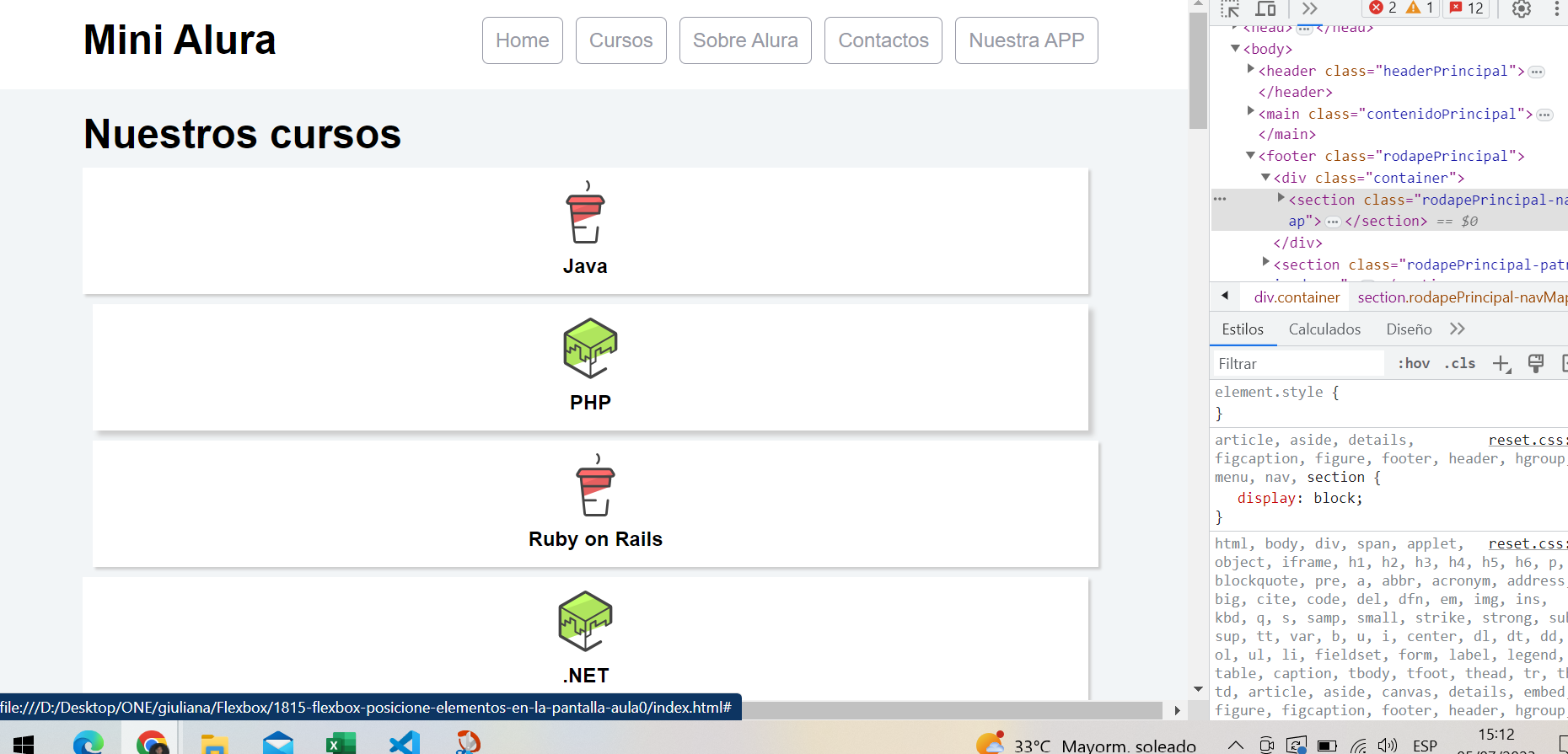Open DevTools three-dot menu
This screenshot has width=1568, height=754.
coord(1556,9)
